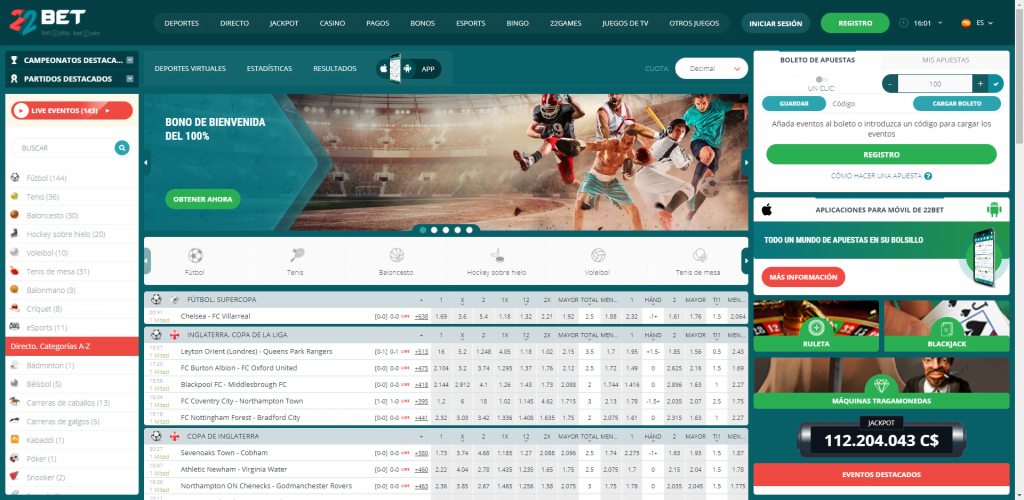Increase the stake with the plus button
1024x500 pixels.
pos(980,84)
